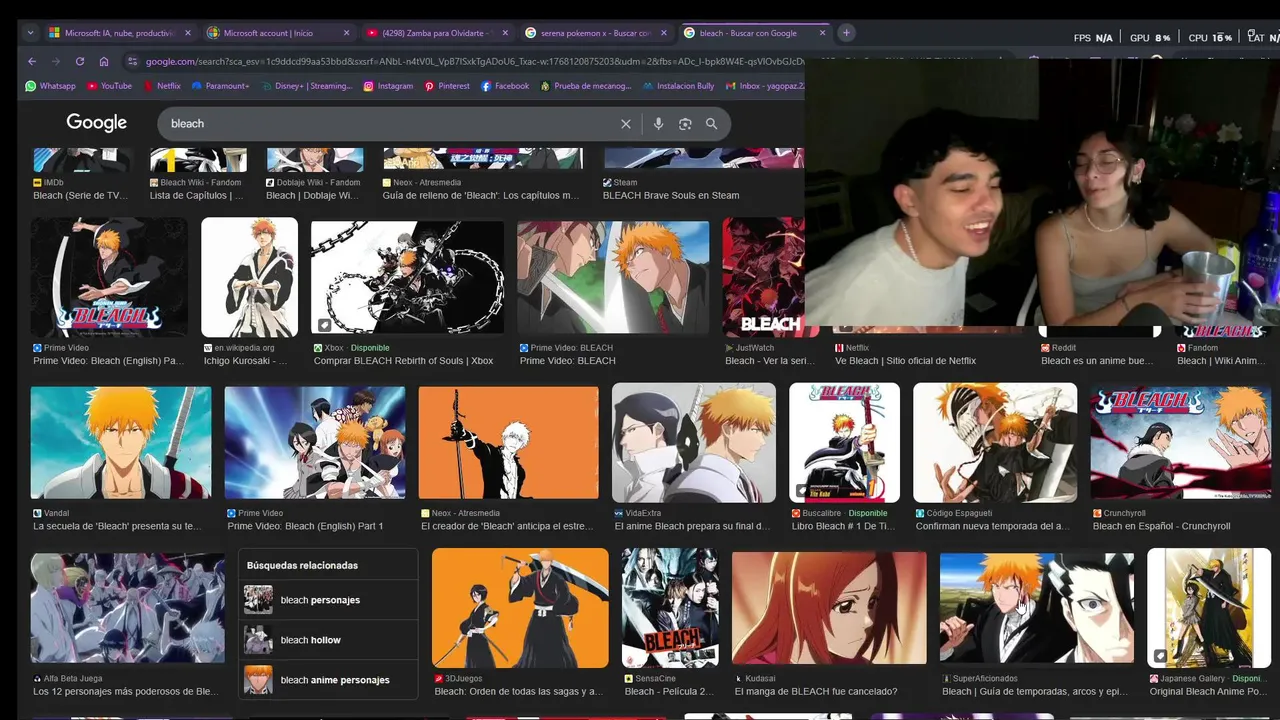1280x720 pixels.
Task: Open Confirman nueva temporada Código Espagueti link
Action: click(992, 526)
